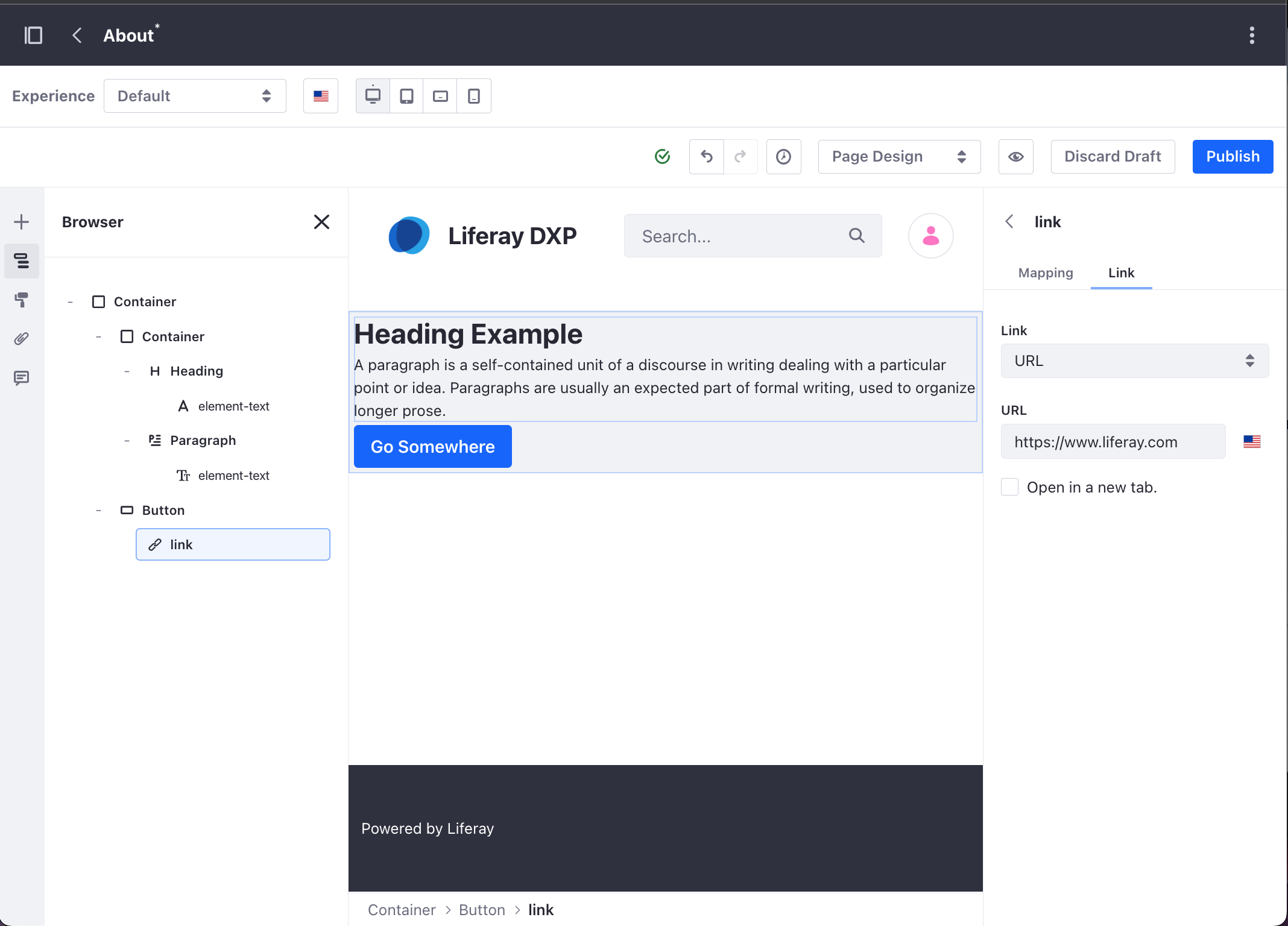Click the link chain icon in Browser
This screenshot has width=1288, height=926.
[x=156, y=544]
